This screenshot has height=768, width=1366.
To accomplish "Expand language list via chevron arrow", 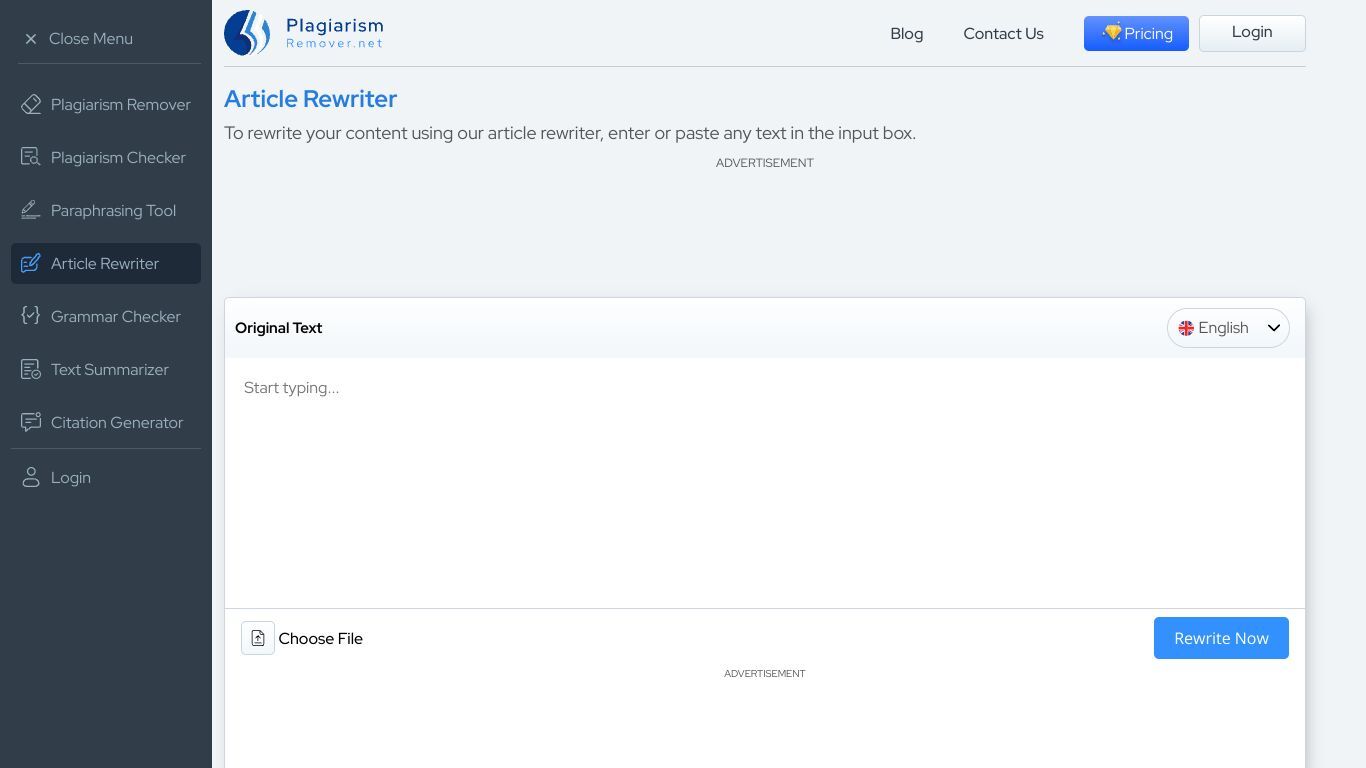I will [x=1274, y=328].
